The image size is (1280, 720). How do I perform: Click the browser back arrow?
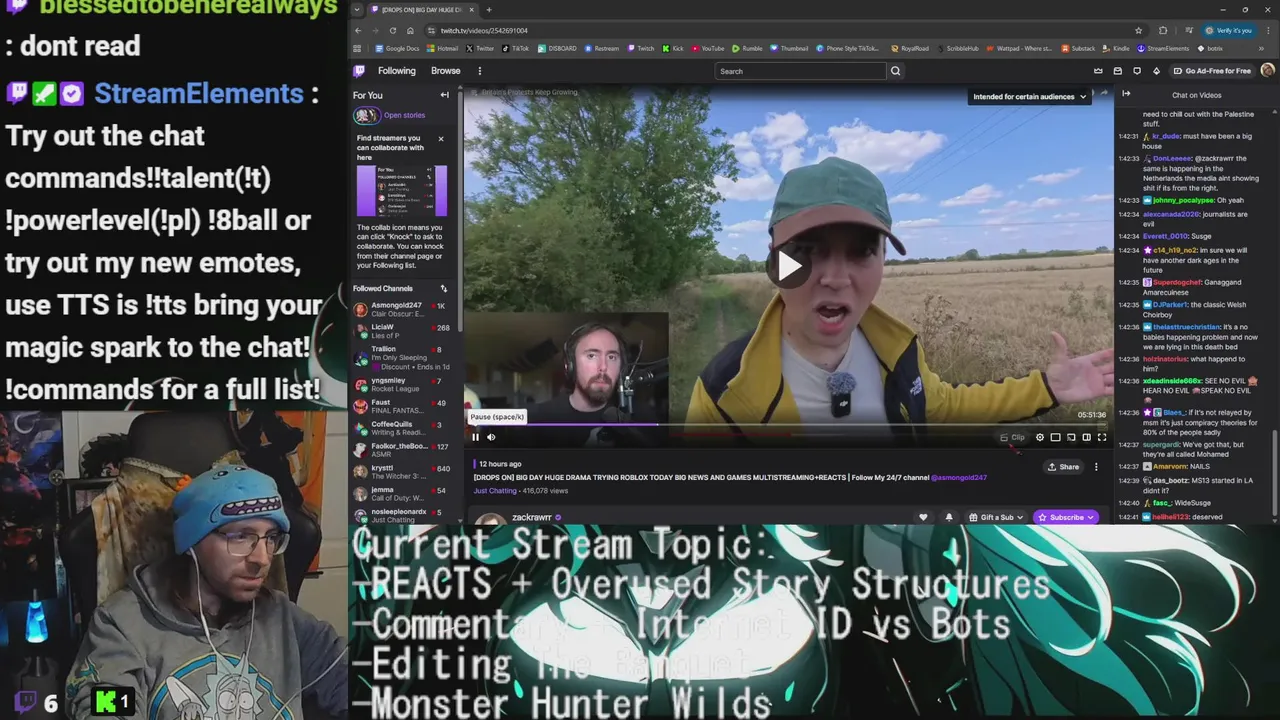tap(358, 31)
